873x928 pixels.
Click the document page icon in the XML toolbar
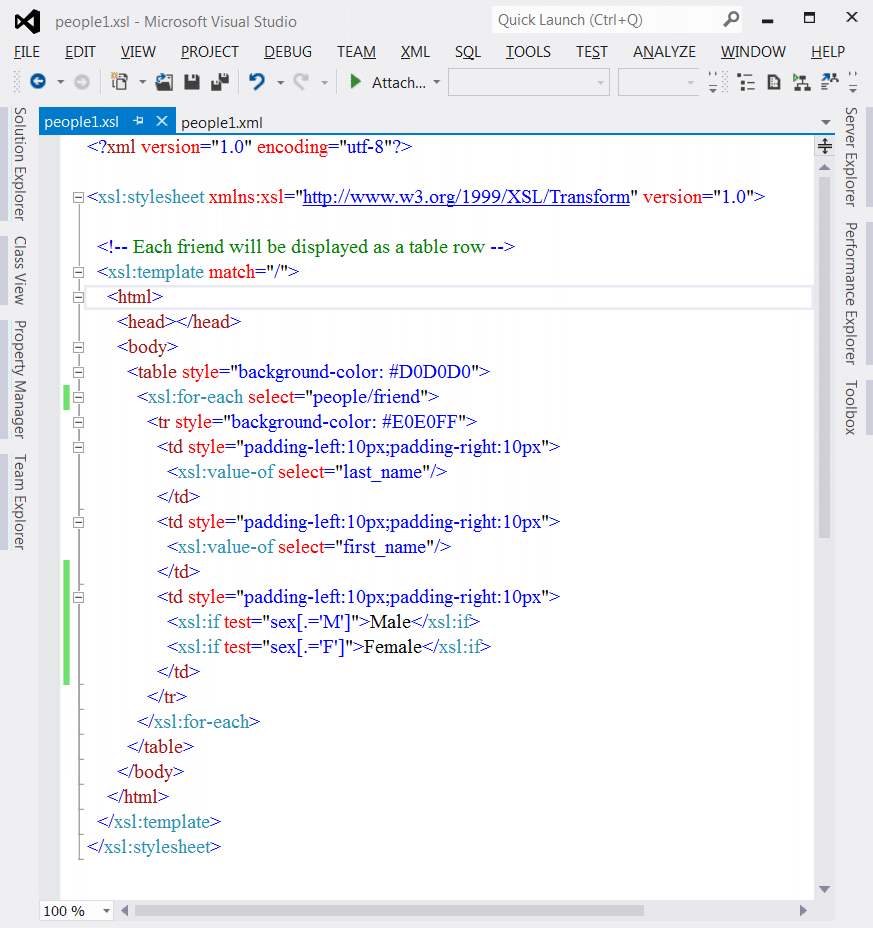coord(774,82)
